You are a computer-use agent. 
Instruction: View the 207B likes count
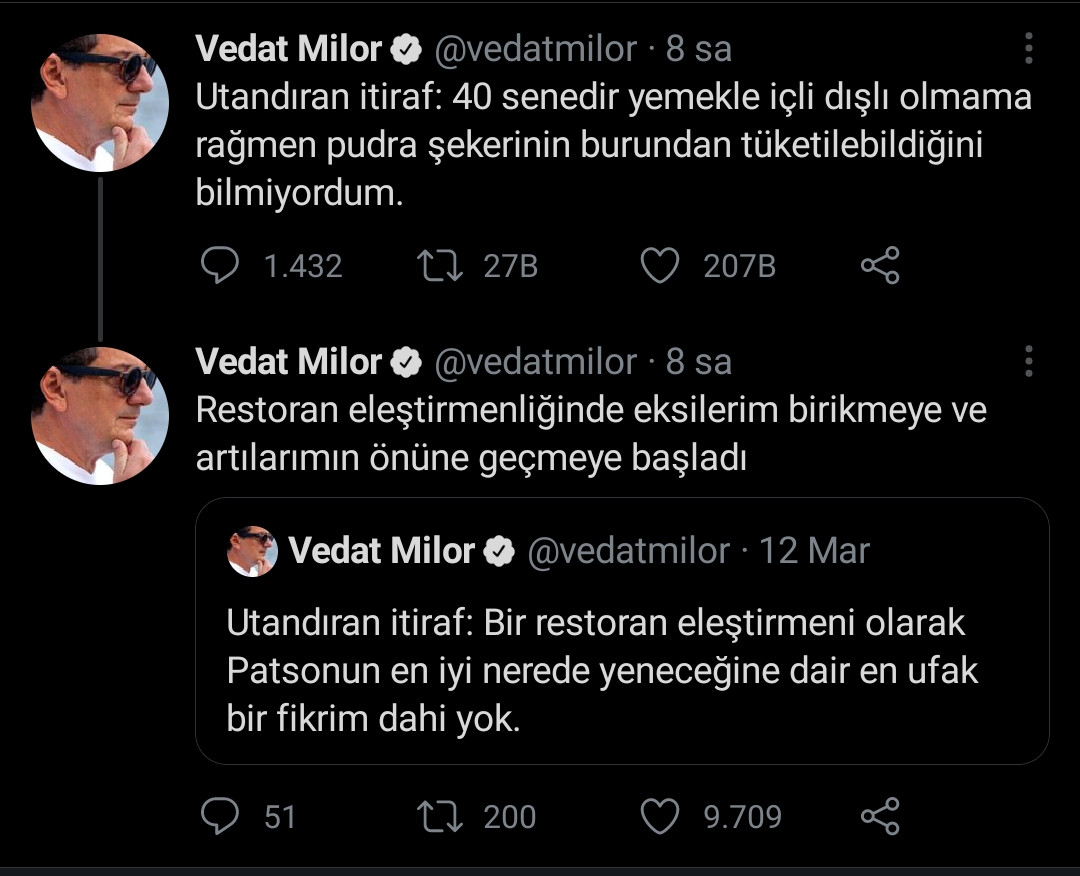click(739, 265)
